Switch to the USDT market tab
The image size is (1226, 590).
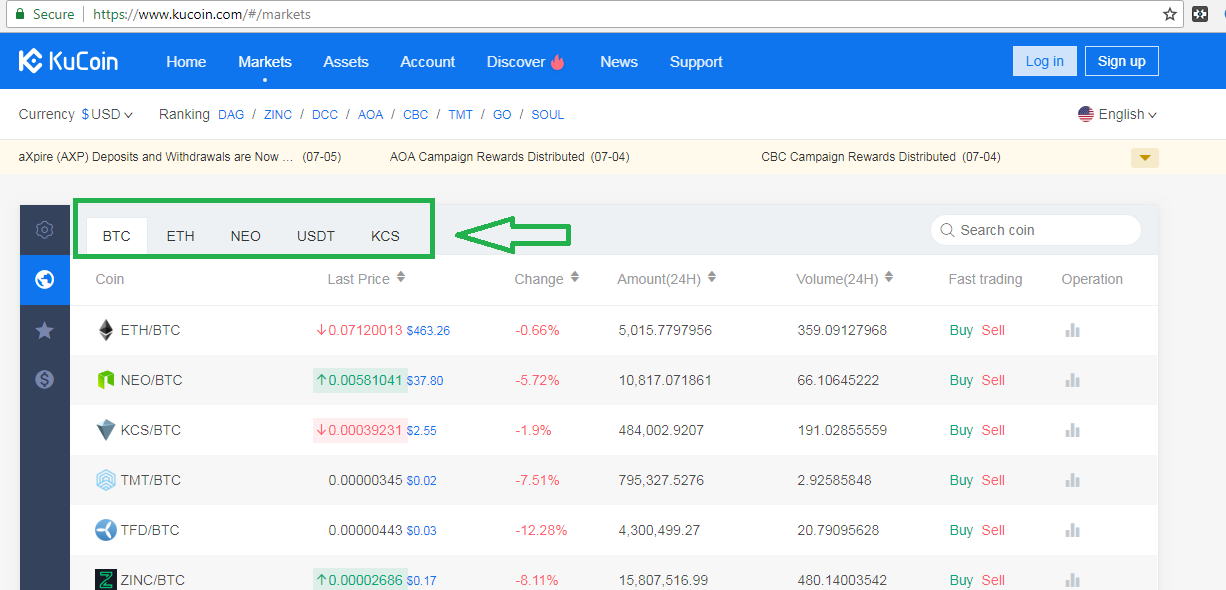click(316, 236)
